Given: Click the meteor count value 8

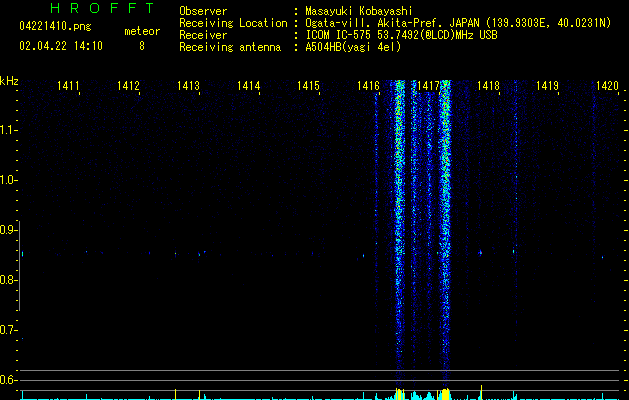Looking at the screenshot, I should (x=142, y=46).
